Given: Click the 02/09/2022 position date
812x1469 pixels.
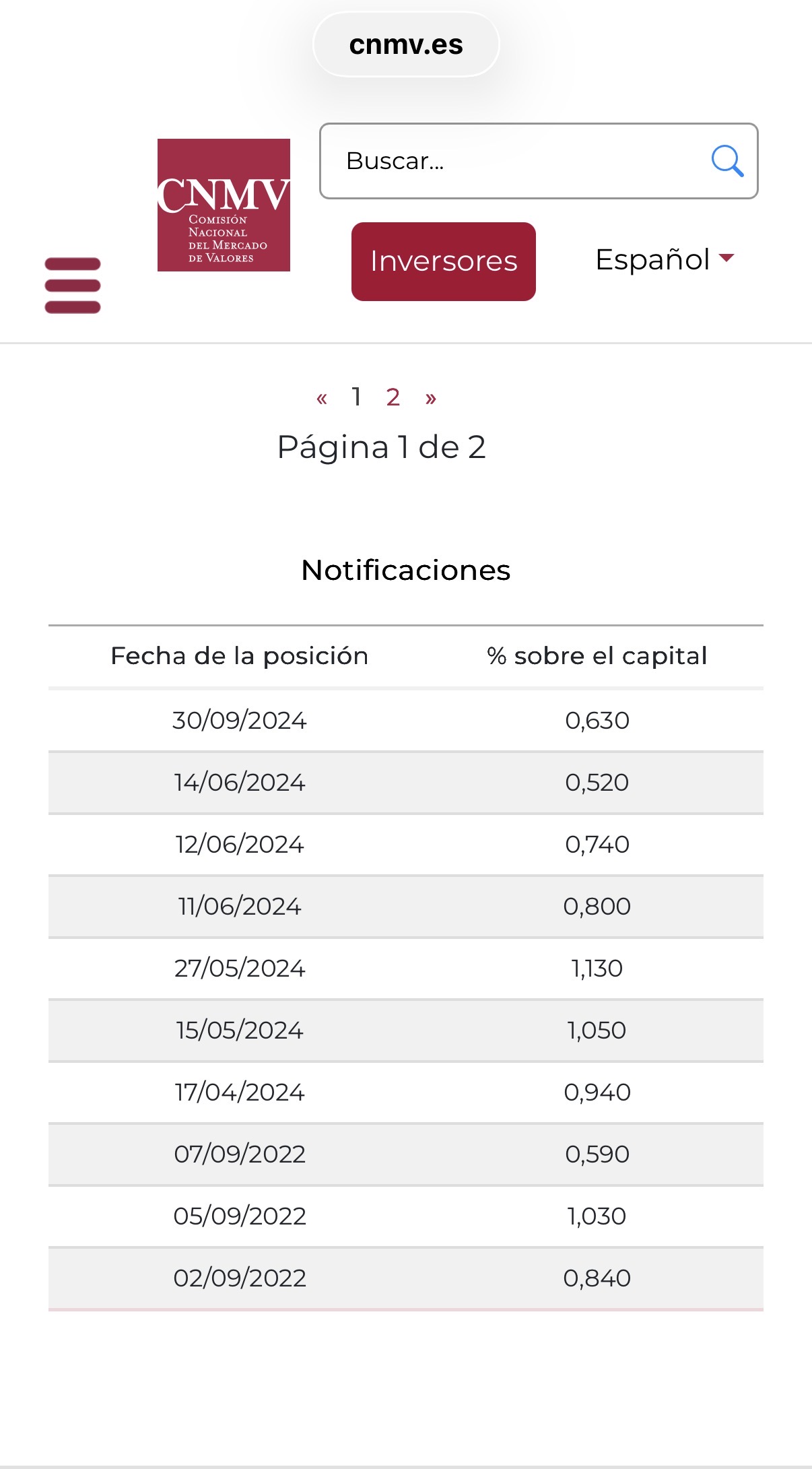Looking at the screenshot, I should (x=240, y=1278).
